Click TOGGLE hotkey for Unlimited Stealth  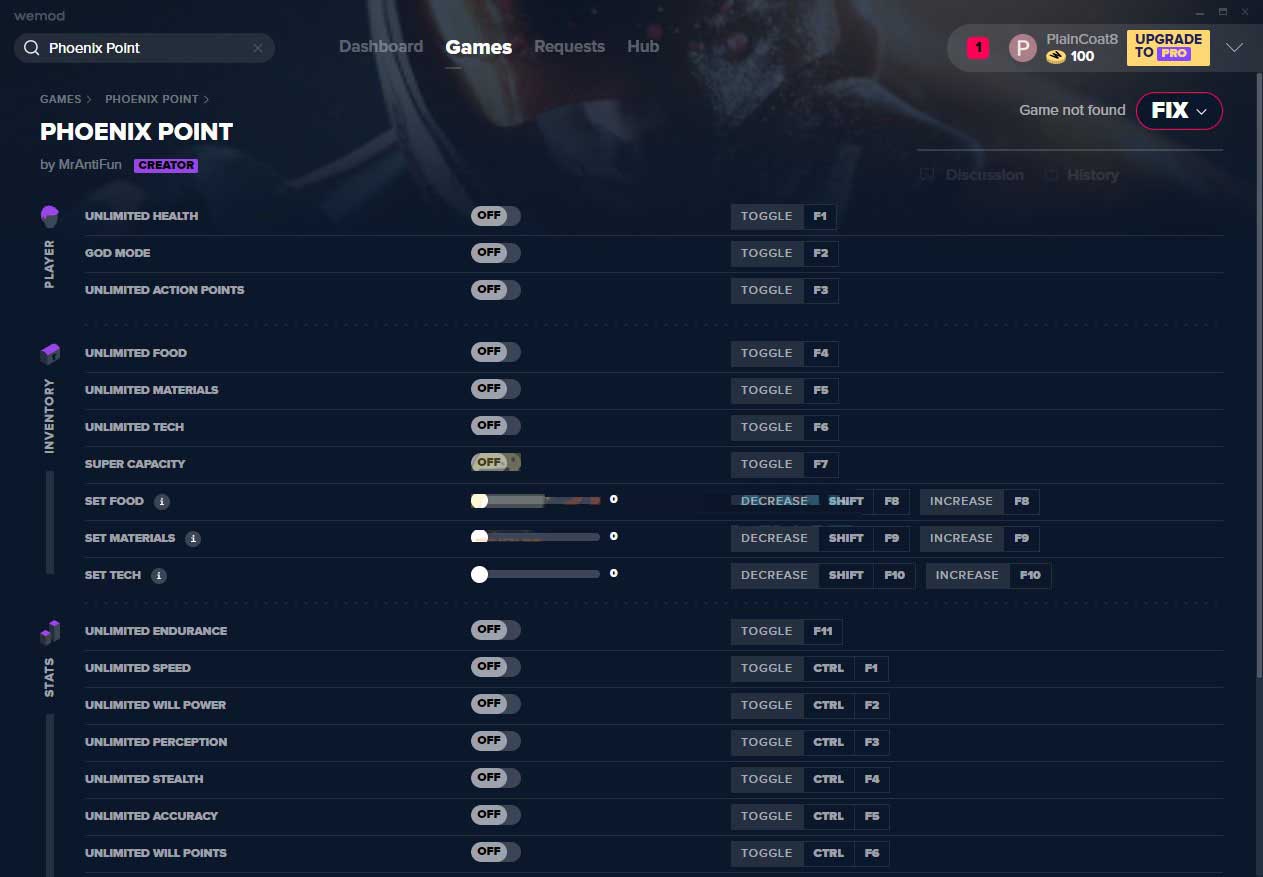(x=767, y=779)
